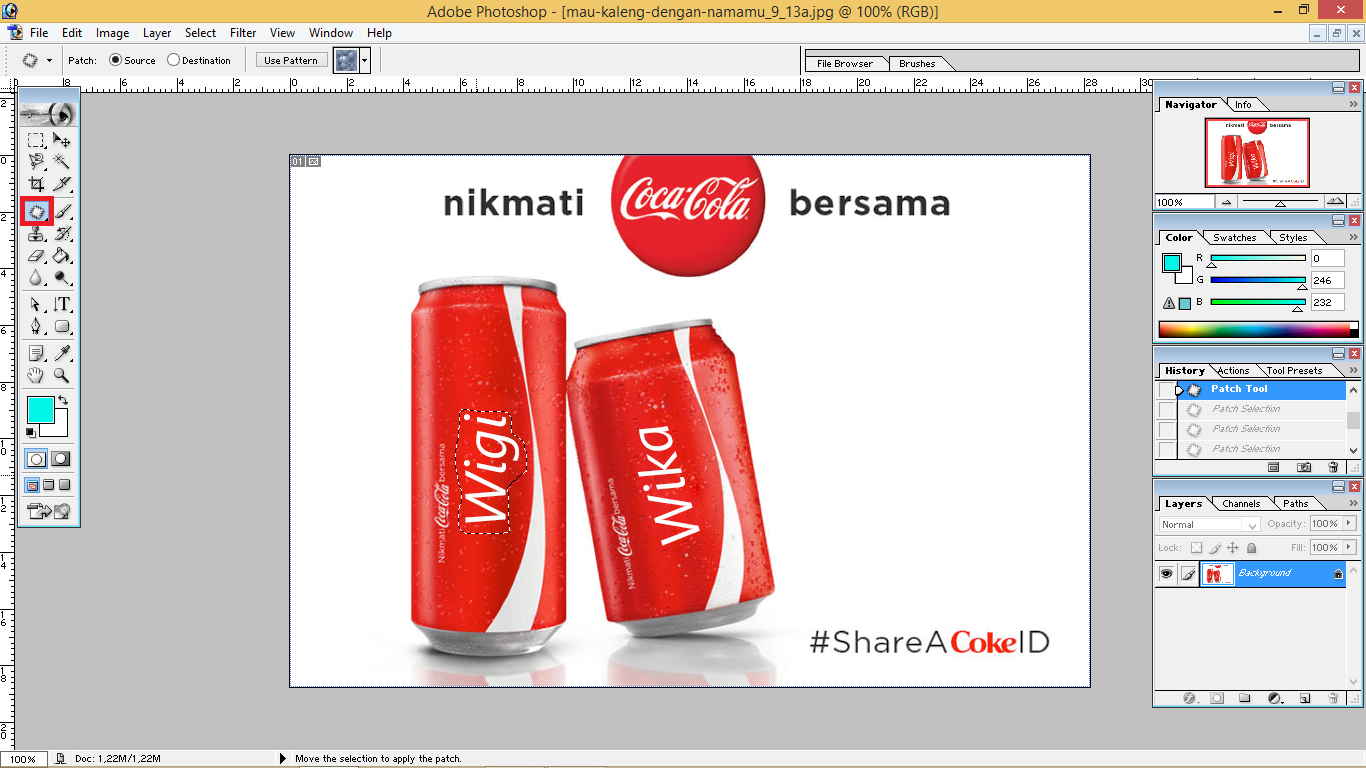Screen dimensions: 1366x768
Task: Open the File Browser tab
Action: (x=845, y=63)
